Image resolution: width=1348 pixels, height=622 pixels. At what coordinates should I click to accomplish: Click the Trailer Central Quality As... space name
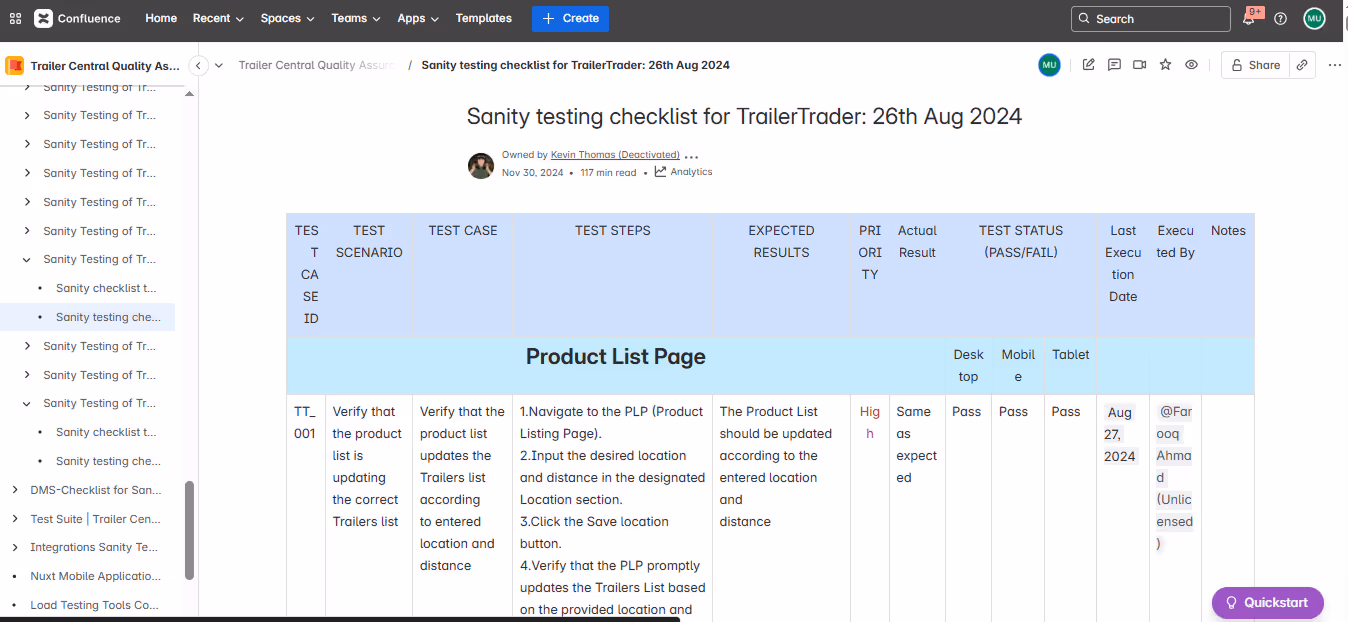click(x=105, y=66)
